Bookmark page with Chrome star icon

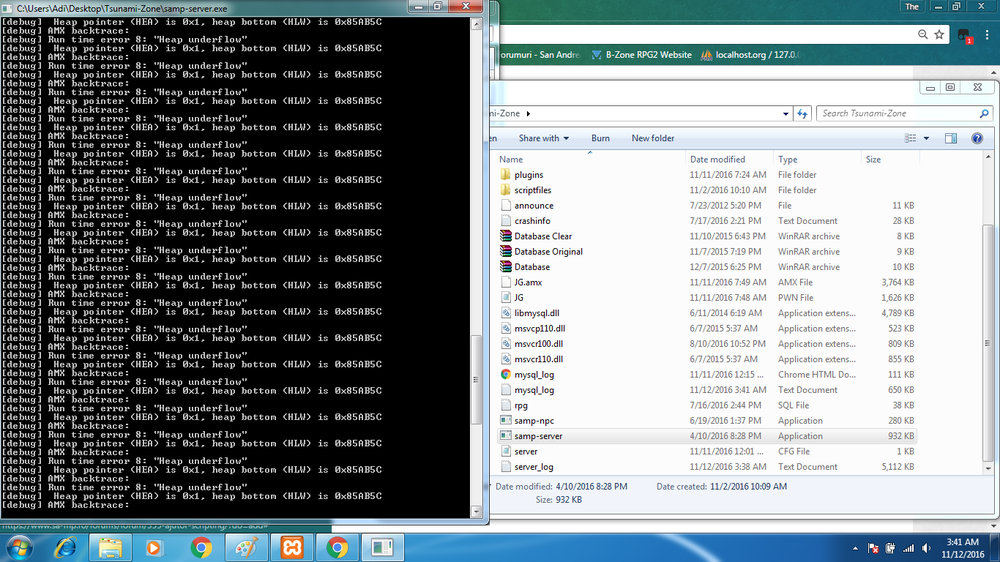[939, 34]
